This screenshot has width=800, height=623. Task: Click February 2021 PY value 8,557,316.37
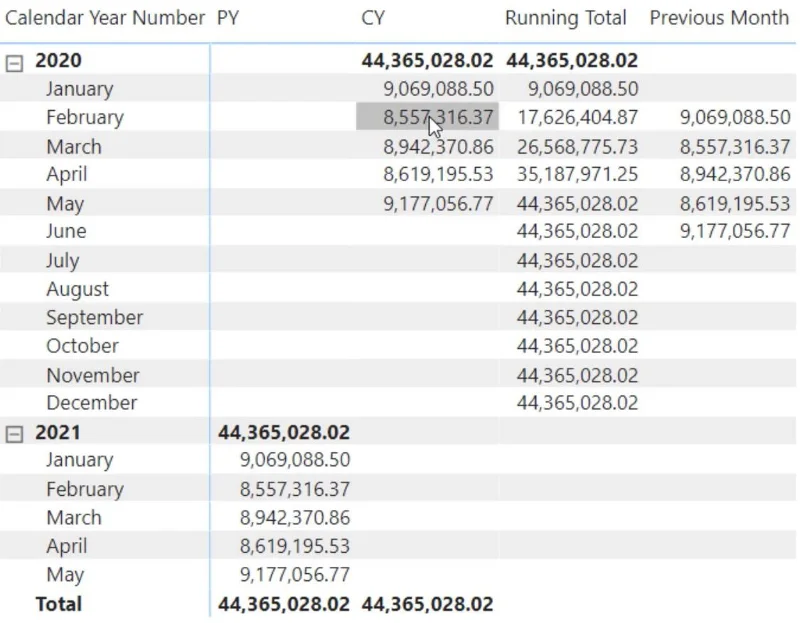click(x=295, y=489)
